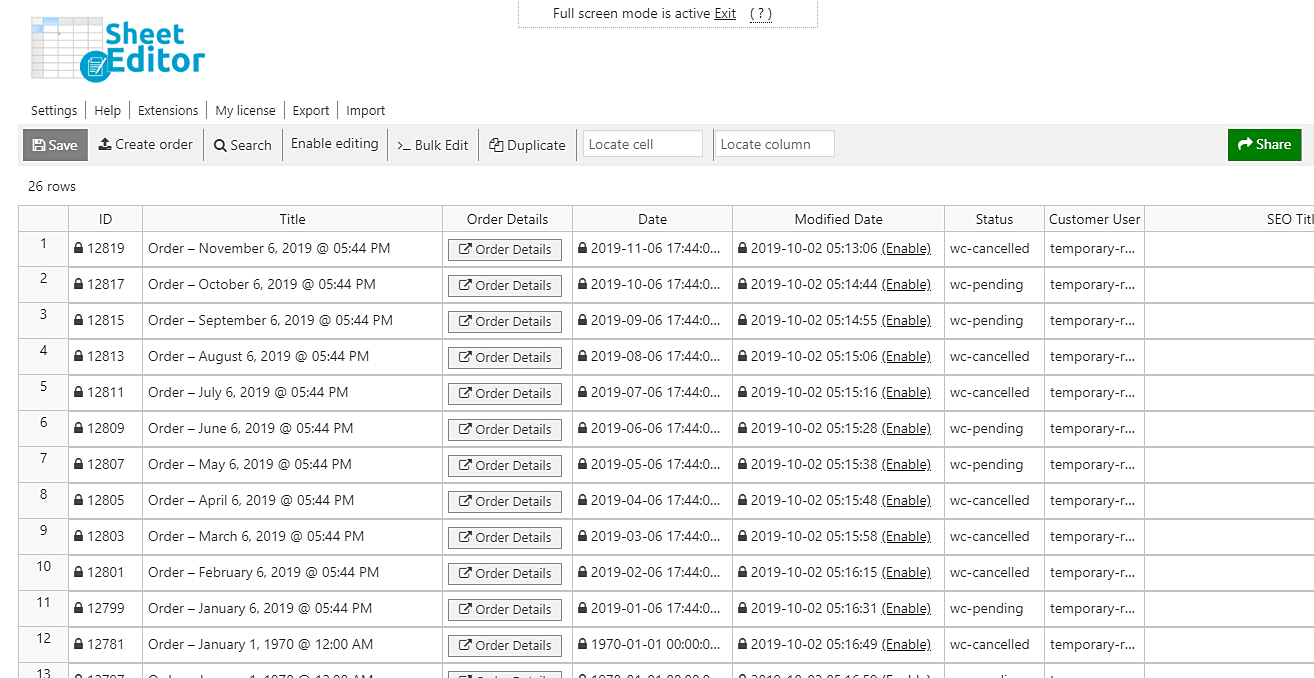This screenshot has height=678, width=1314.
Task: Click the Save button with the floppy icon
Action: [x=55, y=145]
